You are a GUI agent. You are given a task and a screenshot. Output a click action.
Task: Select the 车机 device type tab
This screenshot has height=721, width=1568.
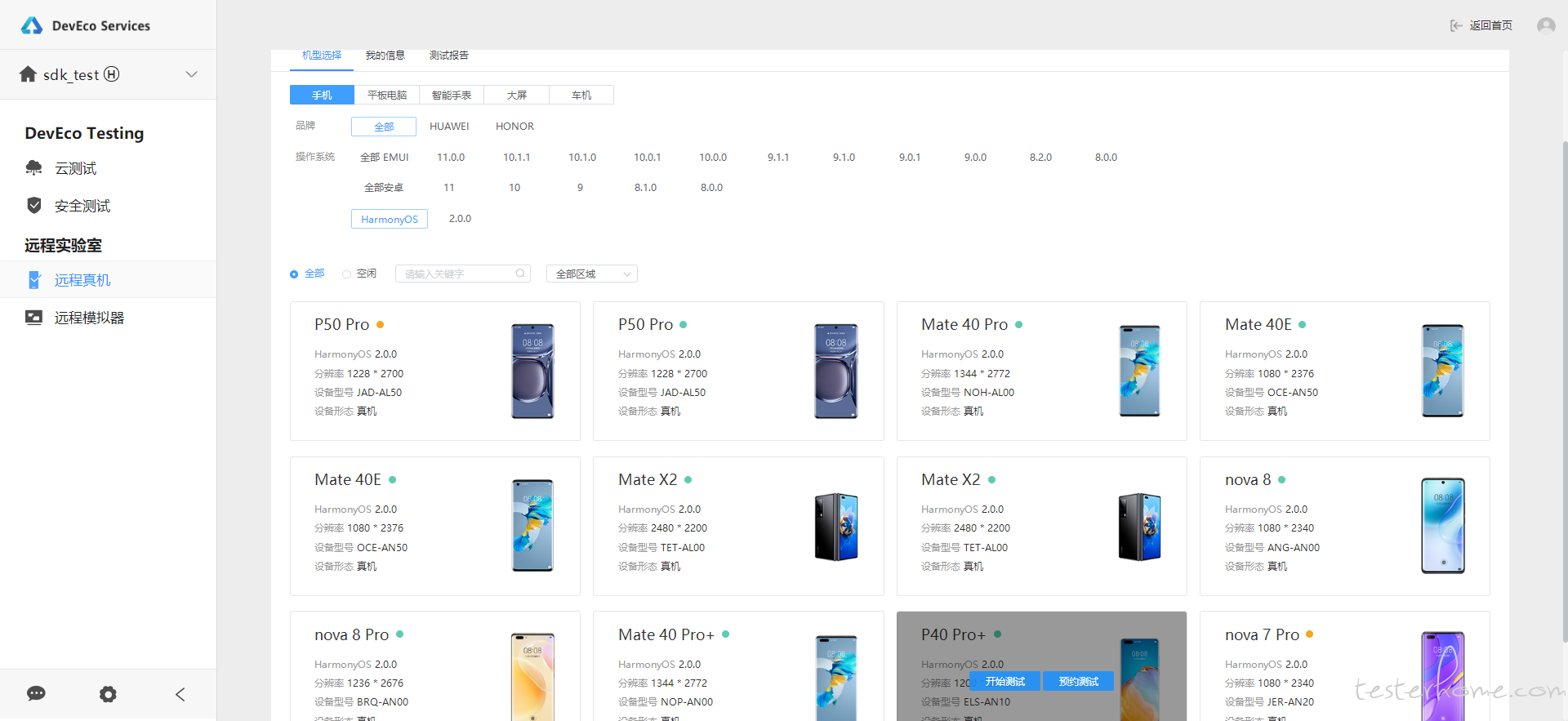pos(581,95)
